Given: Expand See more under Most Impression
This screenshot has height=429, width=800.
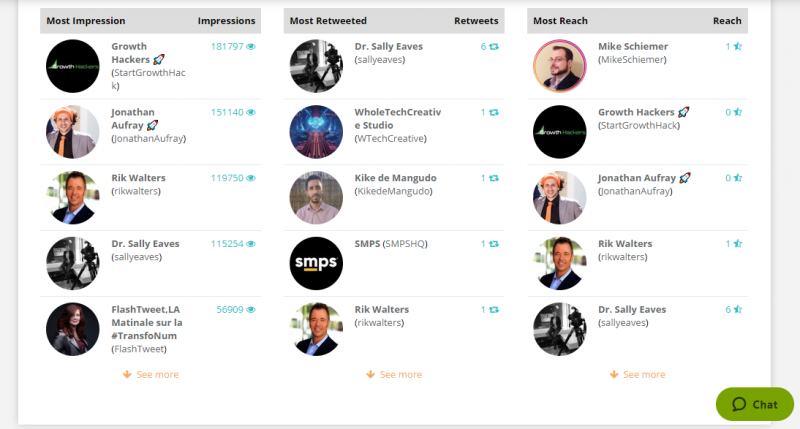Looking at the screenshot, I should pos(151,375).
